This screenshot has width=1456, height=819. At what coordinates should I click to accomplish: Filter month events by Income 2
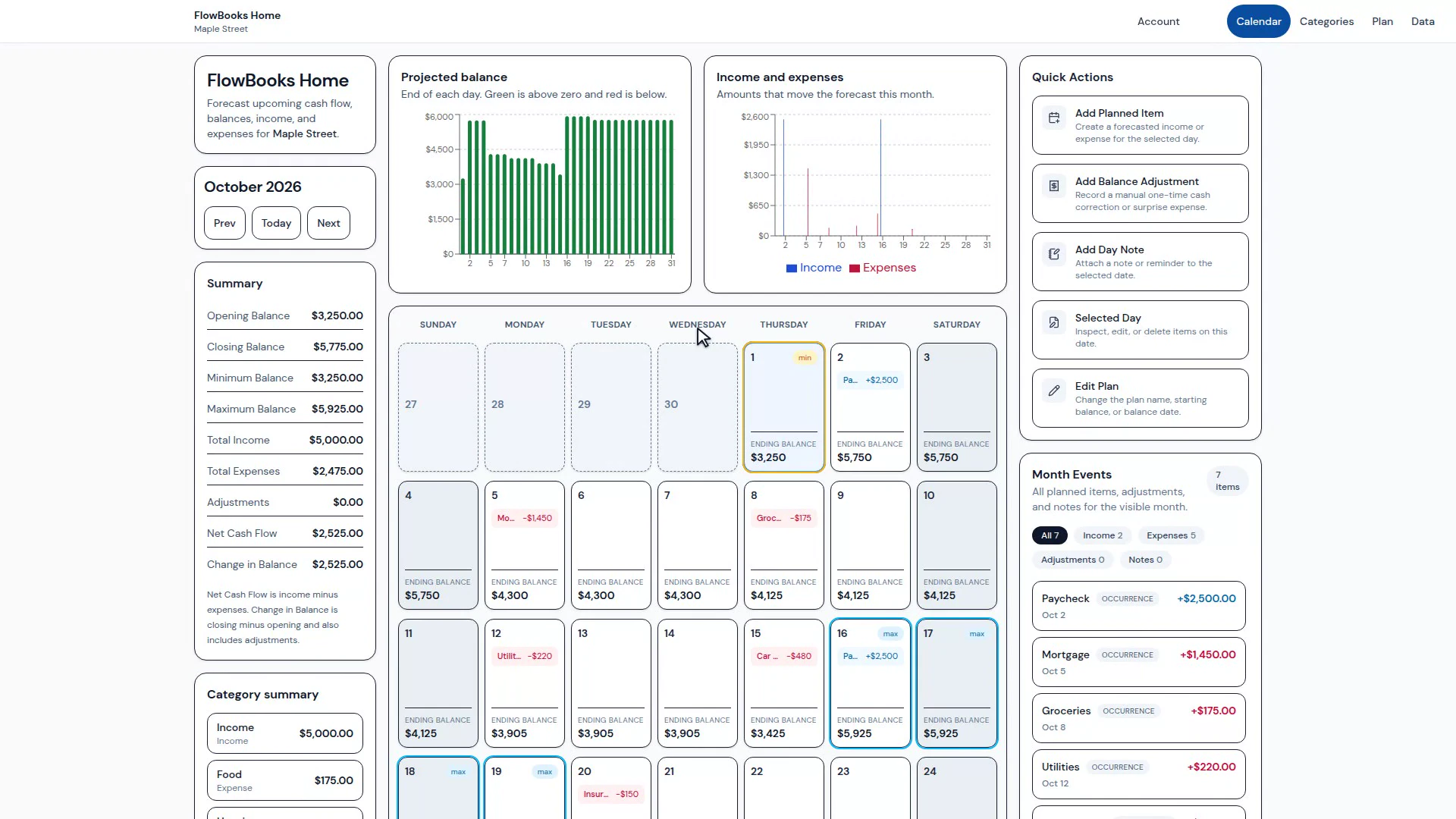pyautogui.click(x=1103, y=535)
